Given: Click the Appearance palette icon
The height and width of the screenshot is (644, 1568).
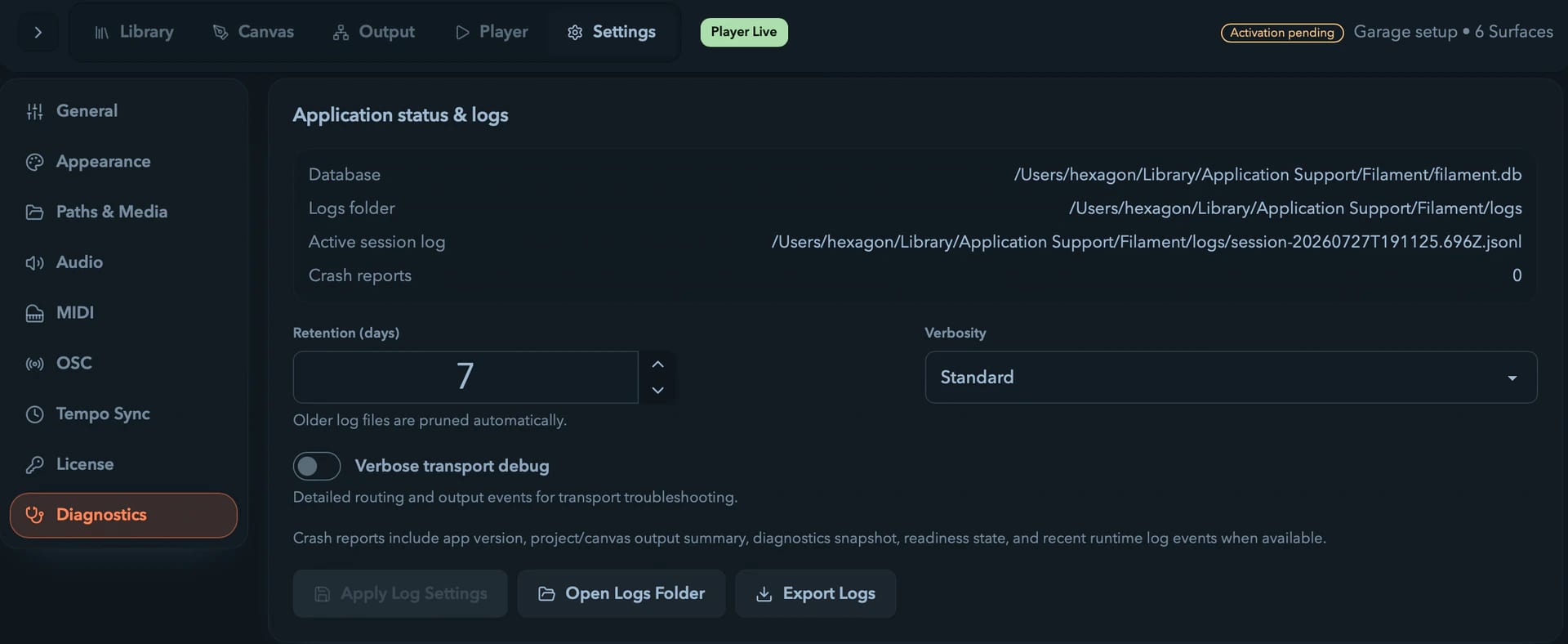Looking at the screenshot, I should pos(34,162).
